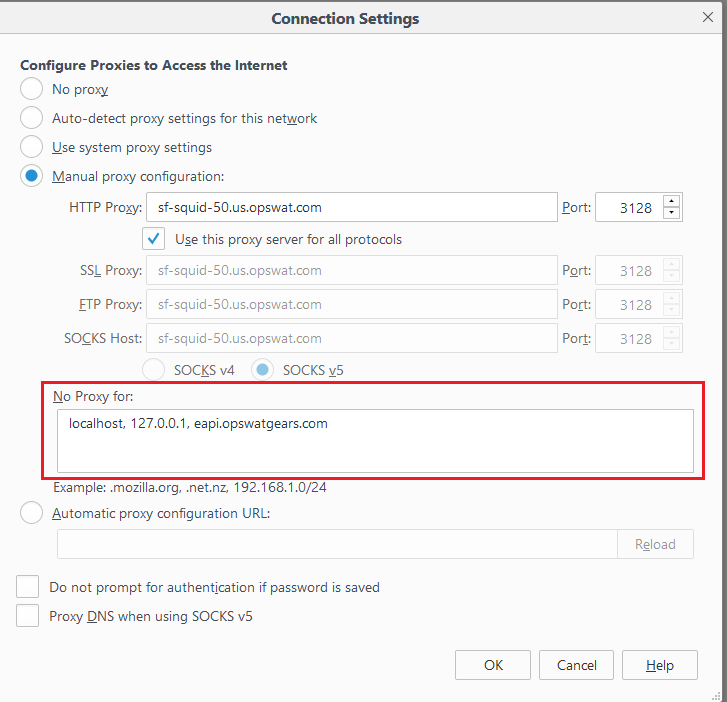Select Manual proxy configuration radio button
This screenshot has height=702, width=727.
[32, 176]
